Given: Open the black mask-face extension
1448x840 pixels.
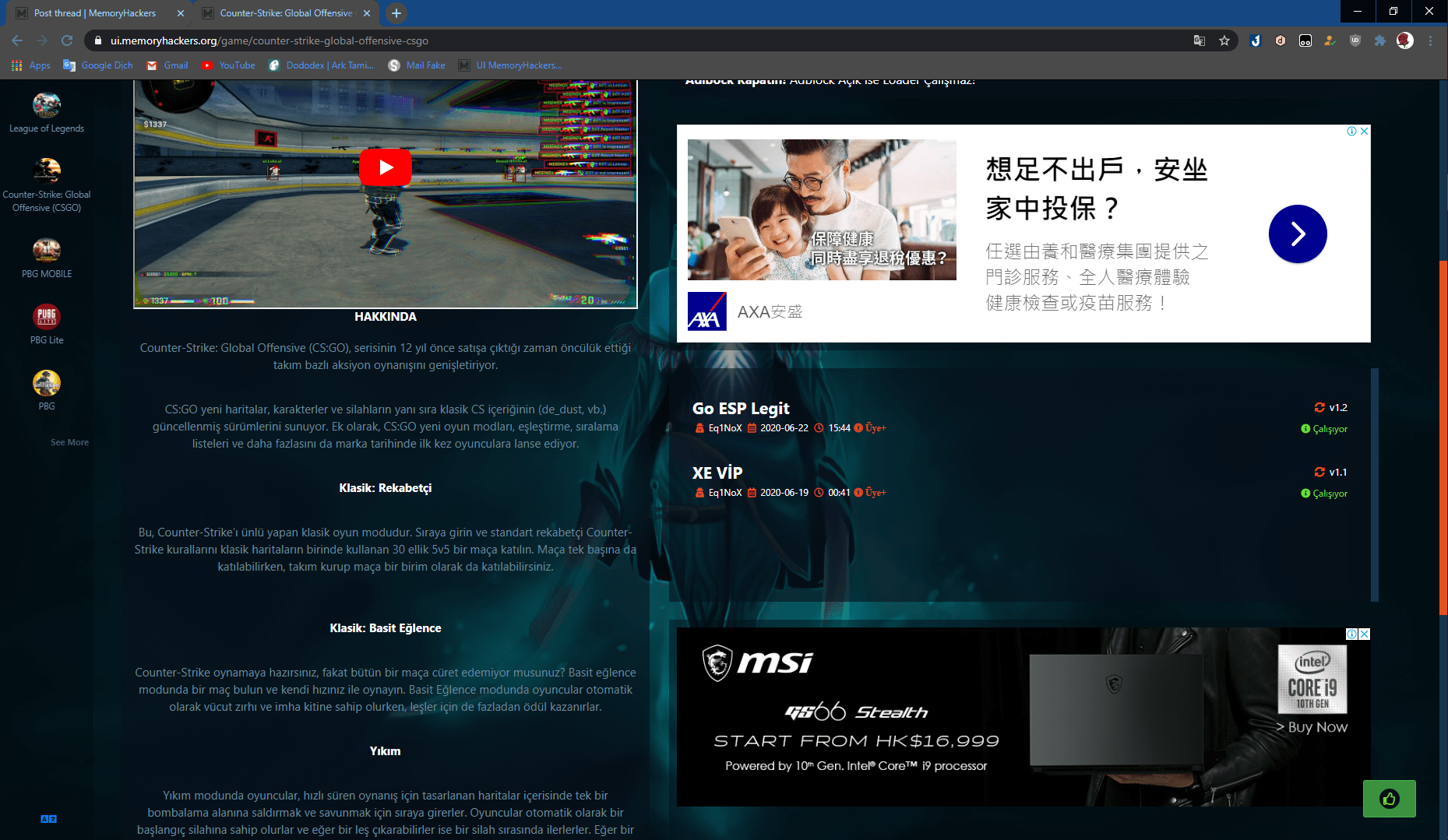Looking at the screenshot, I should tap(1305, 40).
